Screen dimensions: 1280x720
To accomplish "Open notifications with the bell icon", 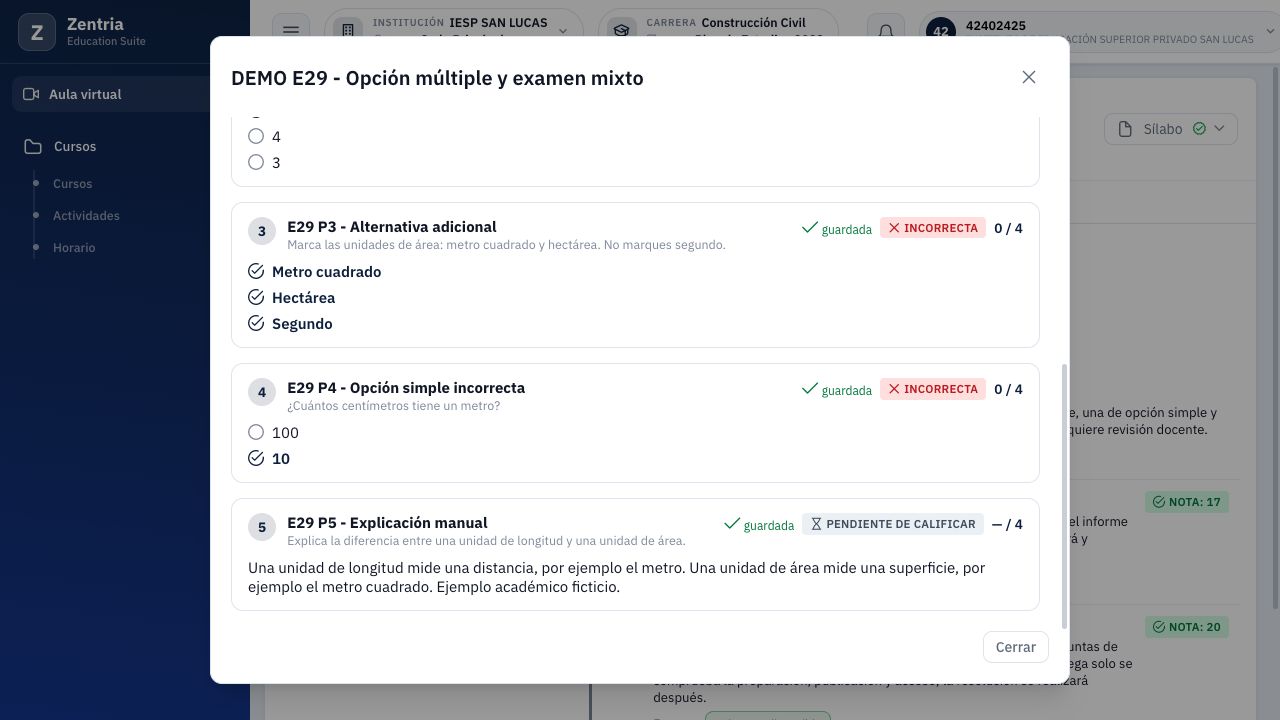I will 885,31.
